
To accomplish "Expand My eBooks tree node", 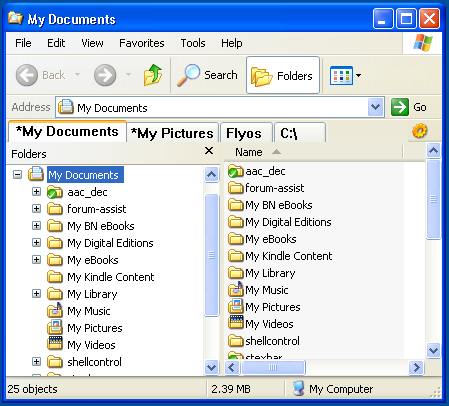I will tap(36, 259).
